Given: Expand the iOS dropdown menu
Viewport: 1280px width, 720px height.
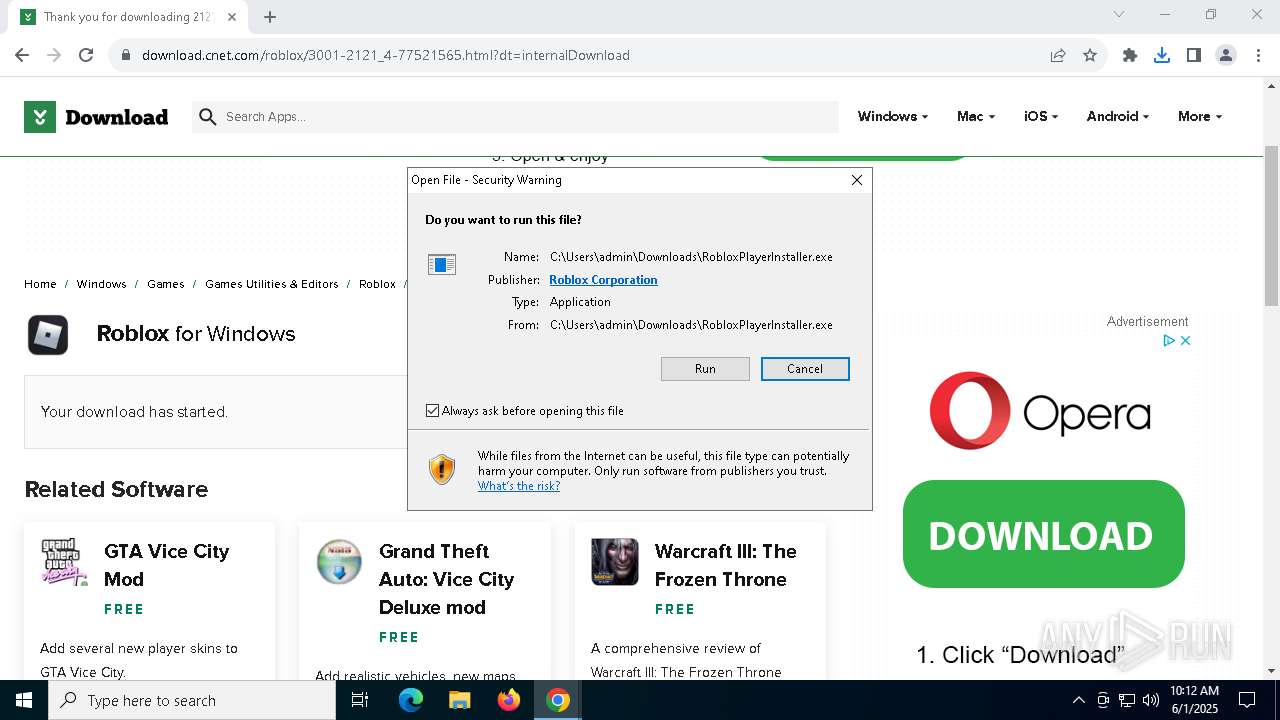Looking at the screenshot, I should pyautogui.click(x=1041, y=117).
